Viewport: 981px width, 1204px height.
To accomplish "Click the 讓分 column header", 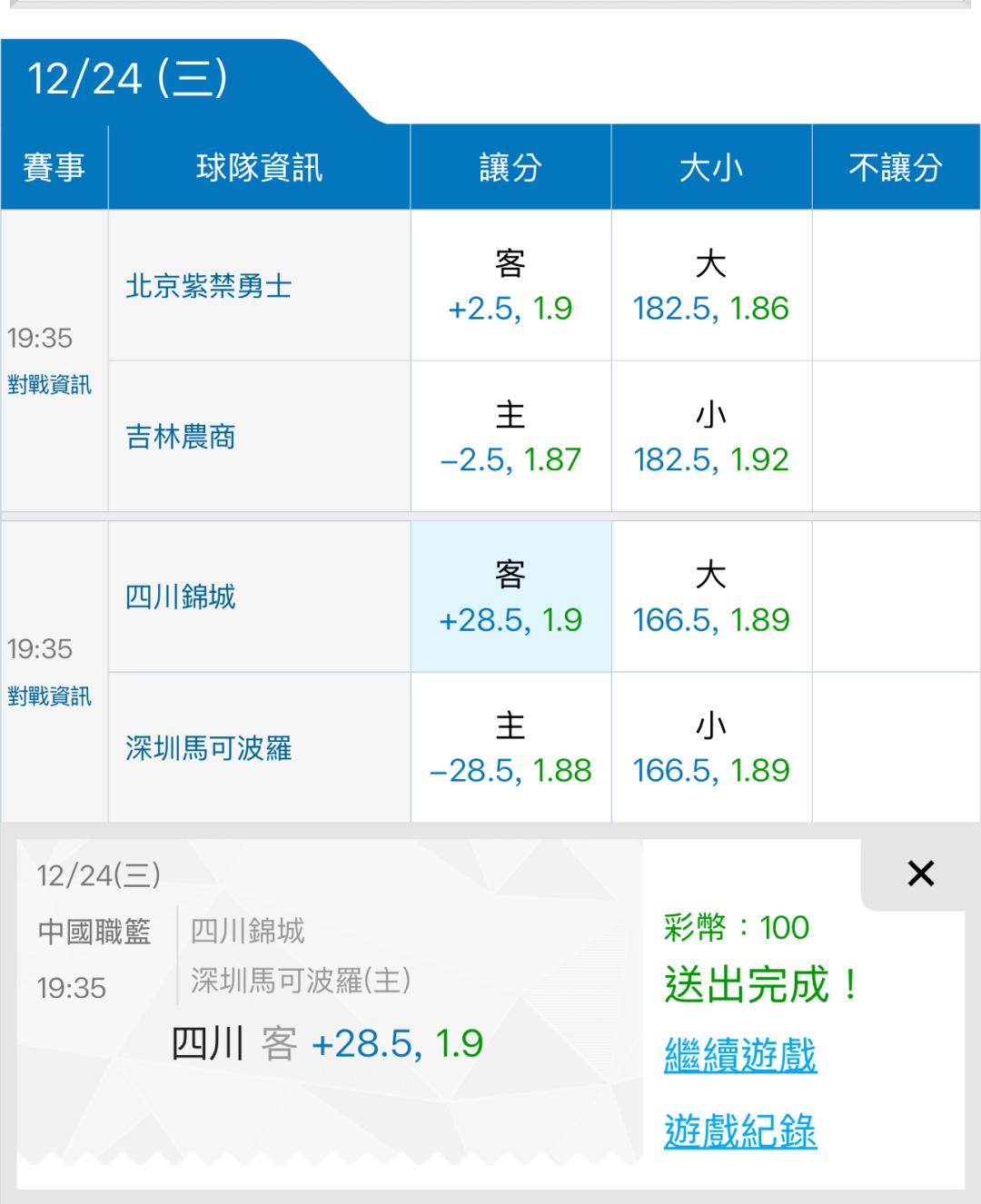I will click(510, 168).
